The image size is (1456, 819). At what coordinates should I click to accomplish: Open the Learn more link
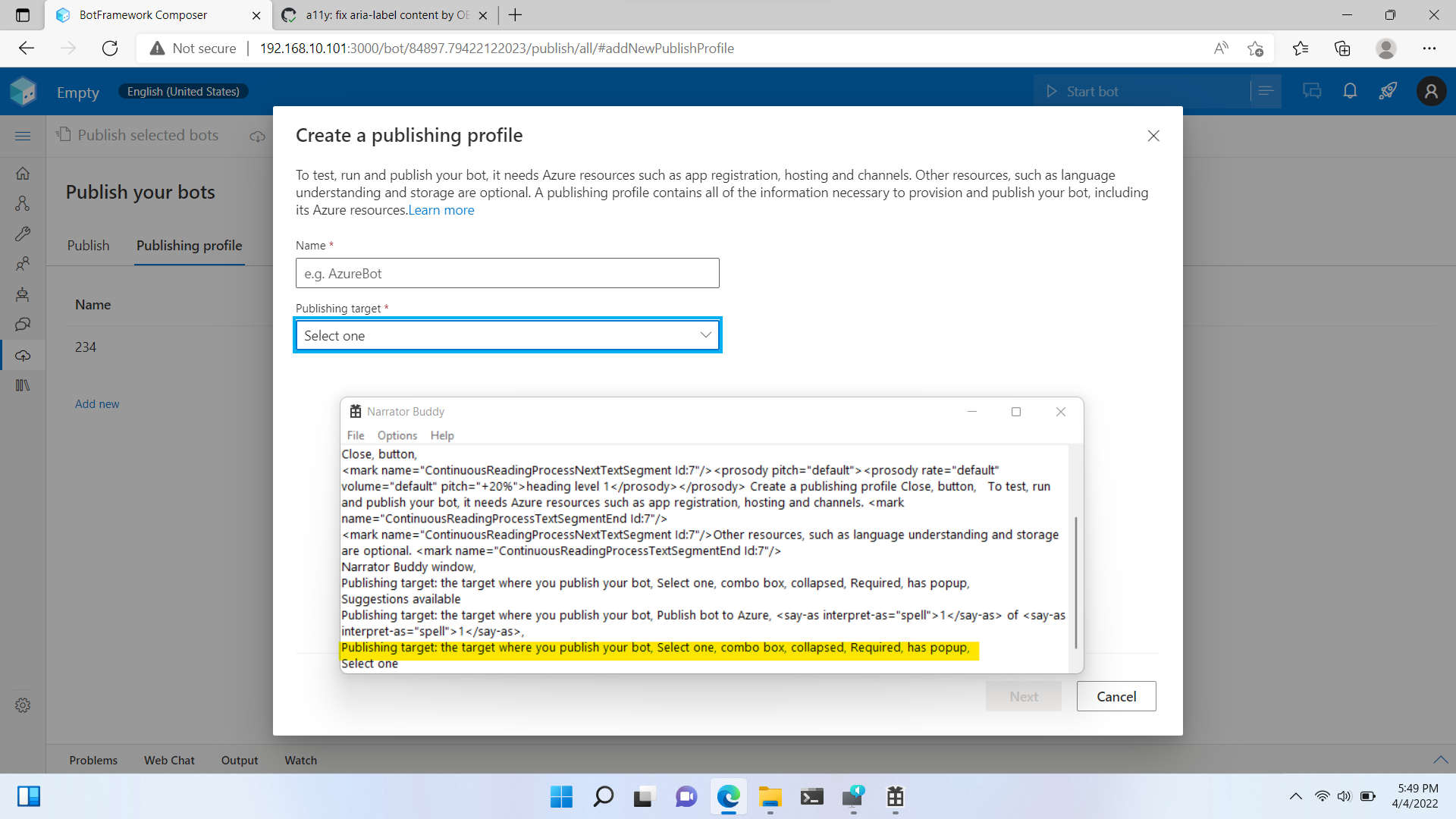click(x=441, y=210)
